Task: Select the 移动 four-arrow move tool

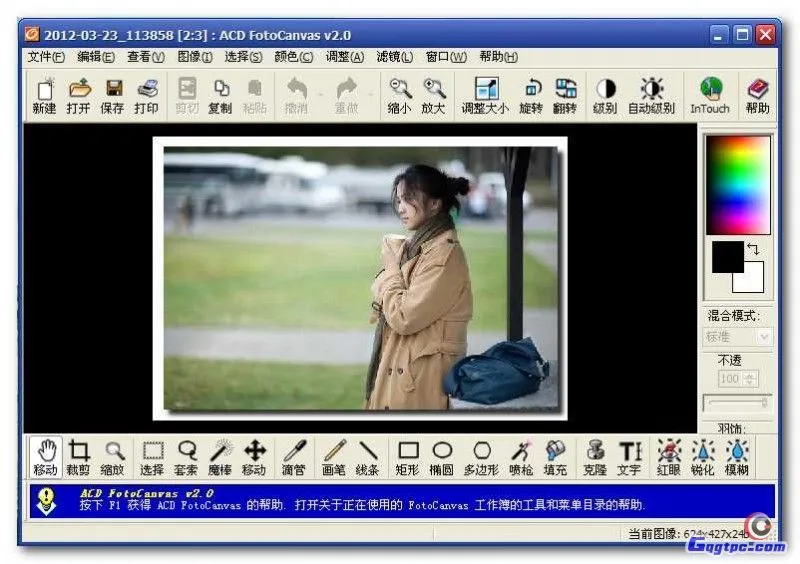Action: (x=255, y=457)
